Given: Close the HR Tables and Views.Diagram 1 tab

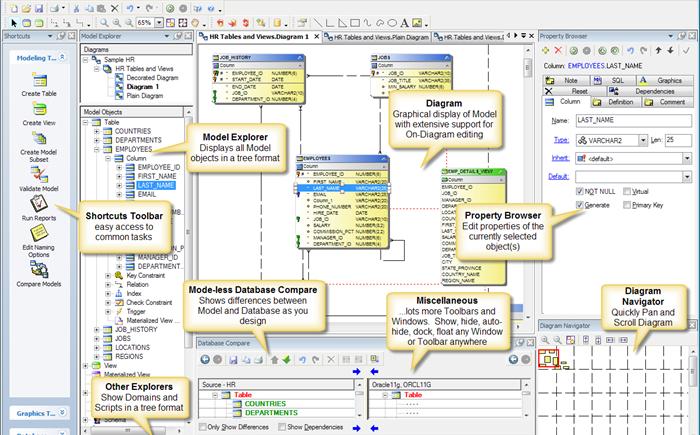Looking at the screenshot, I should coord(317,37).
